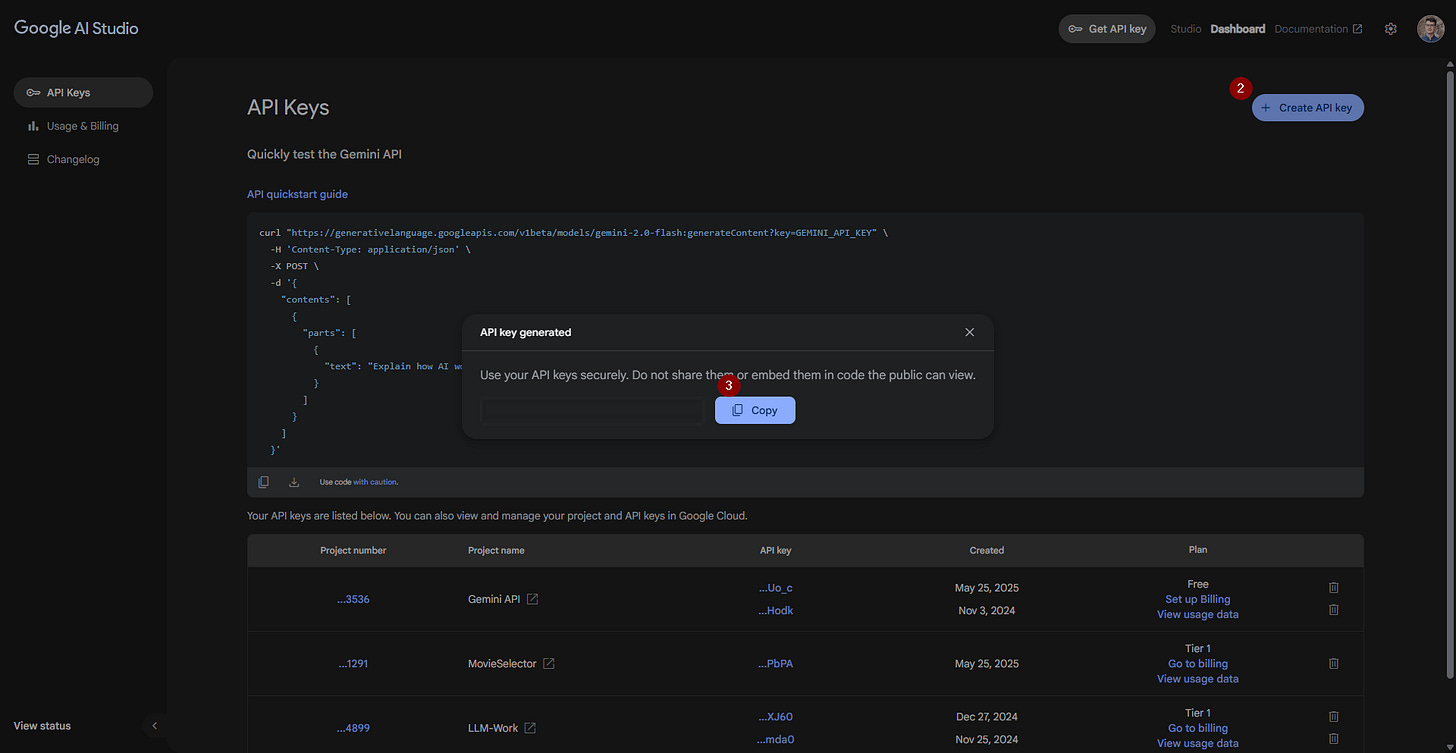Click the Created column header
1456x753 pixels.
coord(987,550)
